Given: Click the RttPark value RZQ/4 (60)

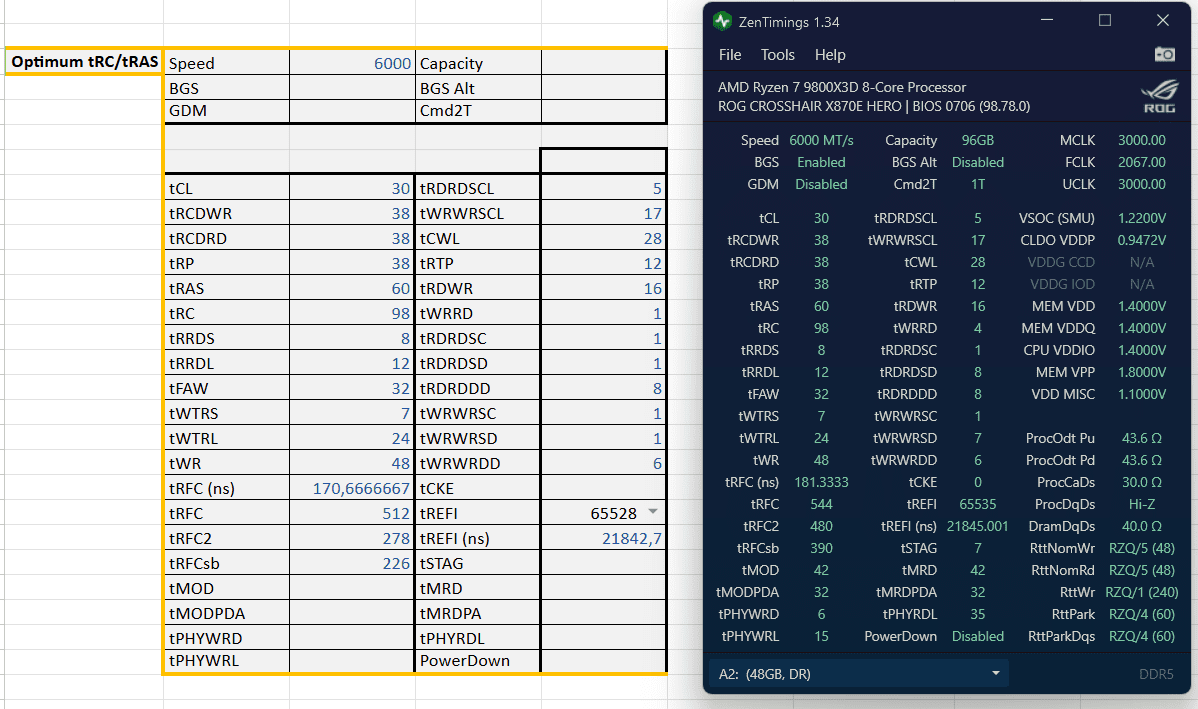Looking at the screenshot, I should [1141, 614].
